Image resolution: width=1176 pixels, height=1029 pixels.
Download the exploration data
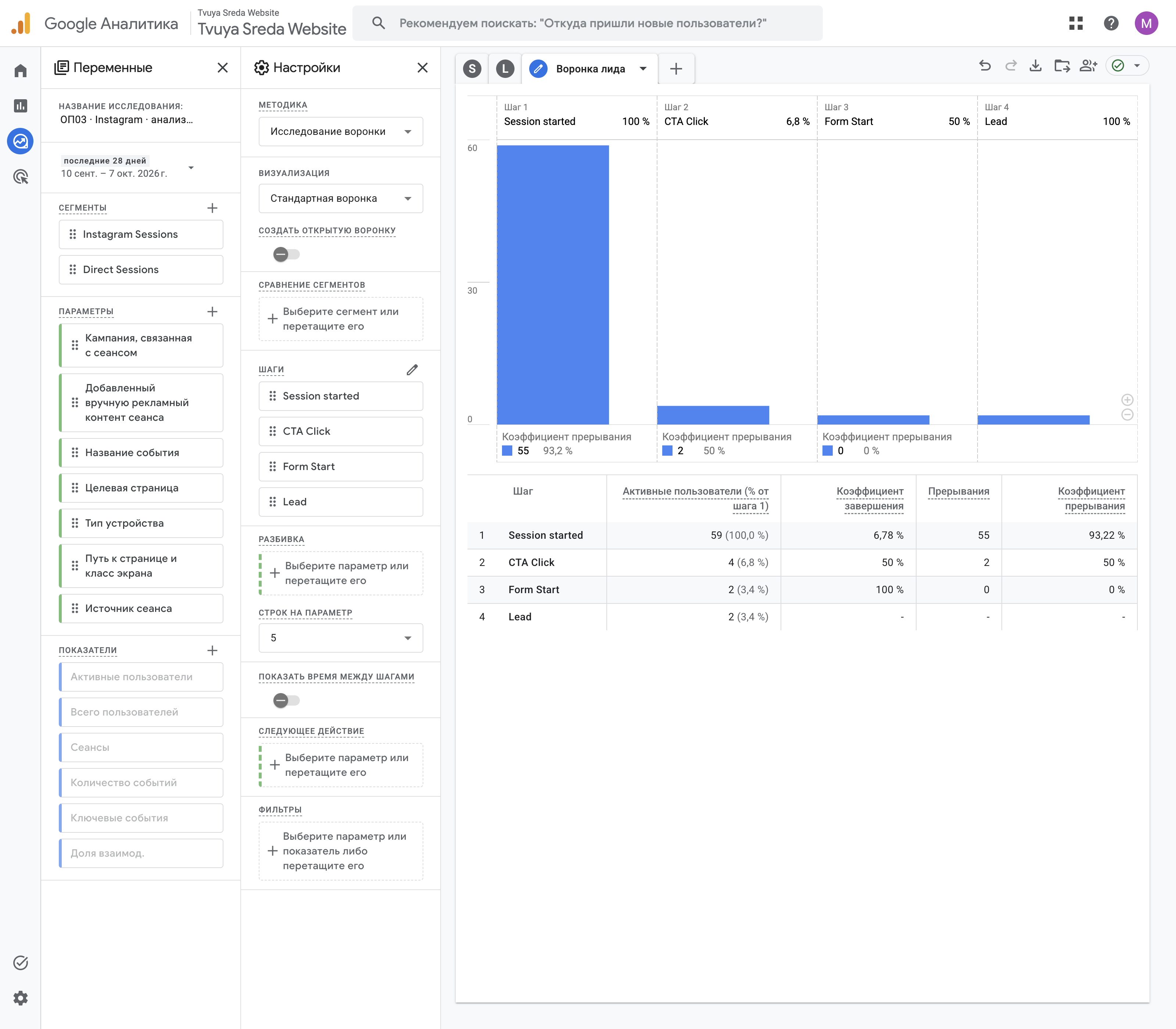click(x=1035, y=66)
